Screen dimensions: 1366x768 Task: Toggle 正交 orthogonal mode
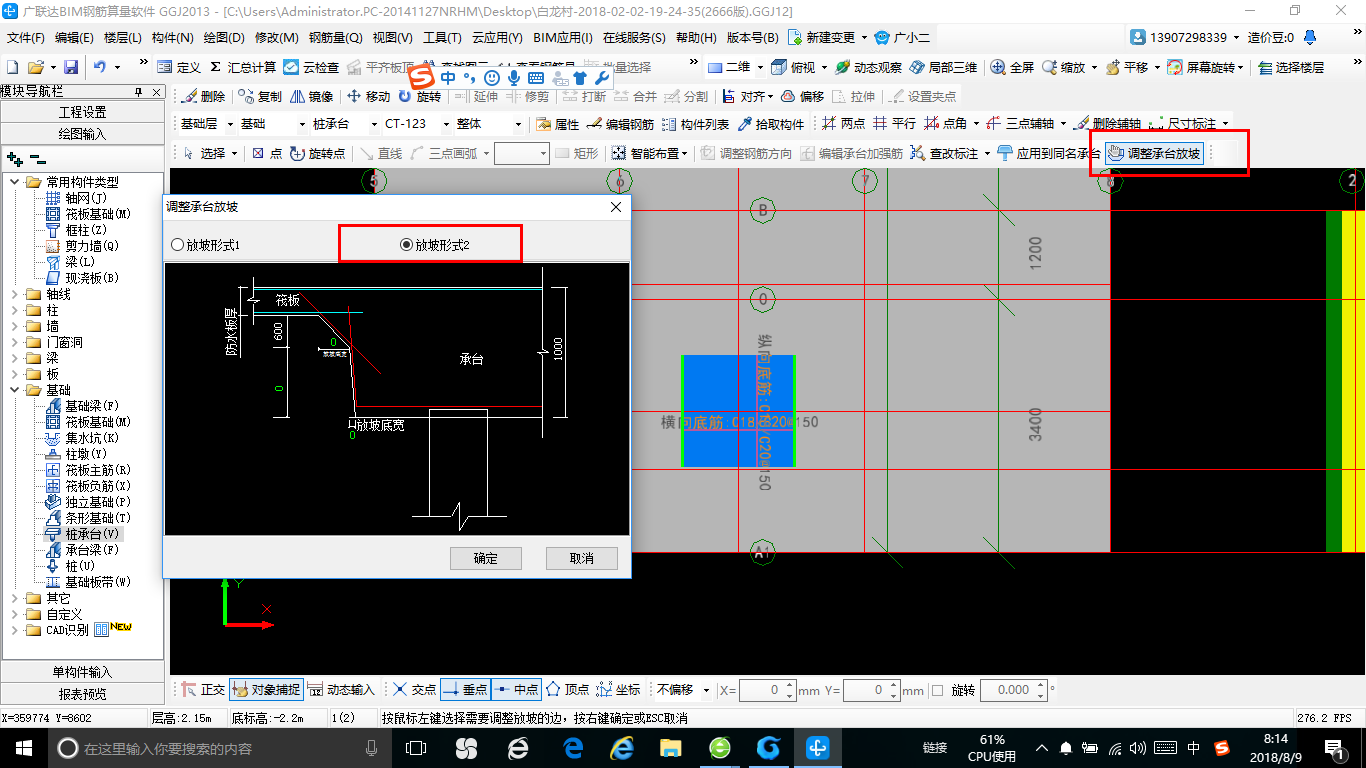[x=203, y=690]
